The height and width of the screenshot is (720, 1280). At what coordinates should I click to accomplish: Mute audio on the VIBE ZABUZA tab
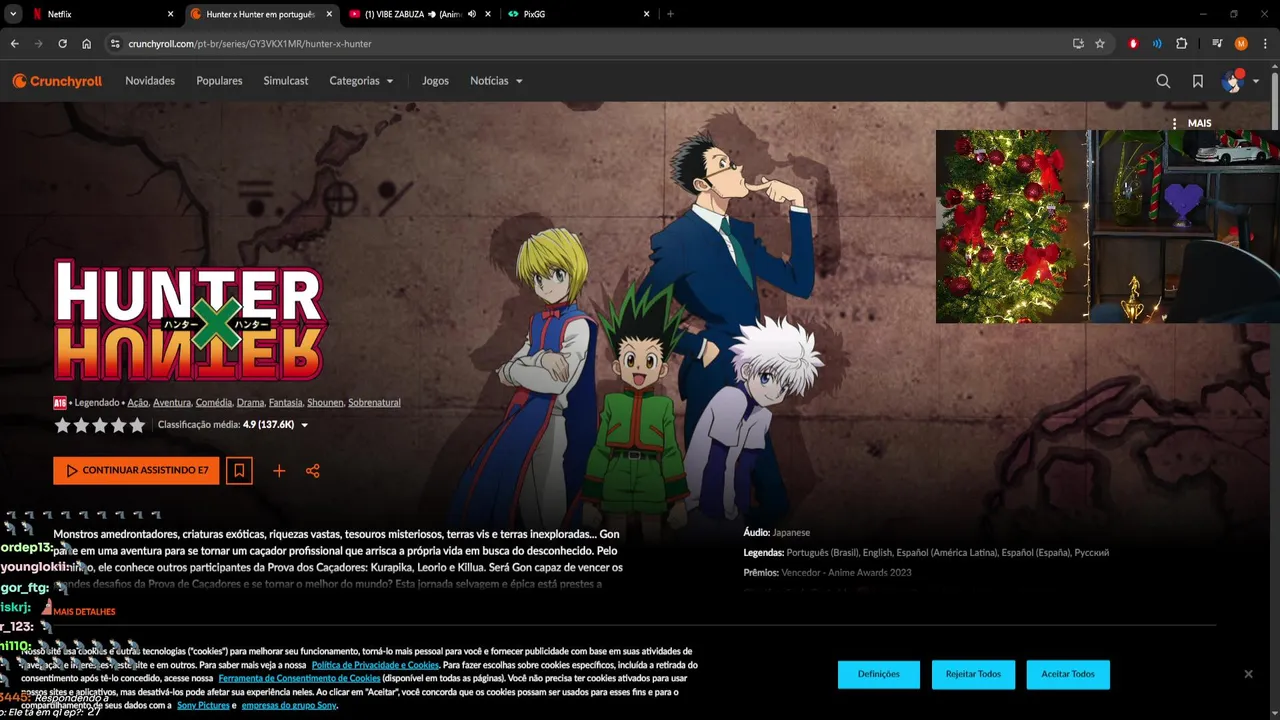pos(472,14)
